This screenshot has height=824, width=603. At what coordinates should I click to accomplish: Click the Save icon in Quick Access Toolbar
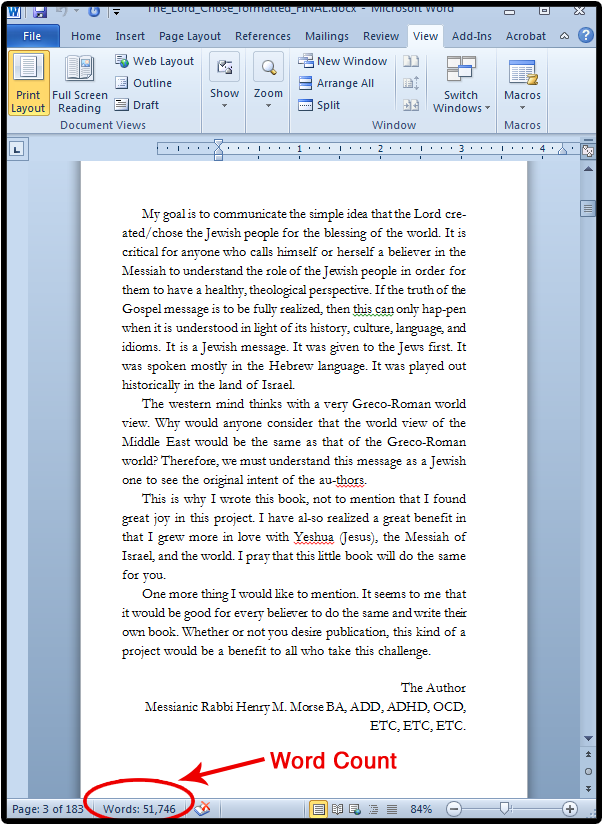coord(39,10)
